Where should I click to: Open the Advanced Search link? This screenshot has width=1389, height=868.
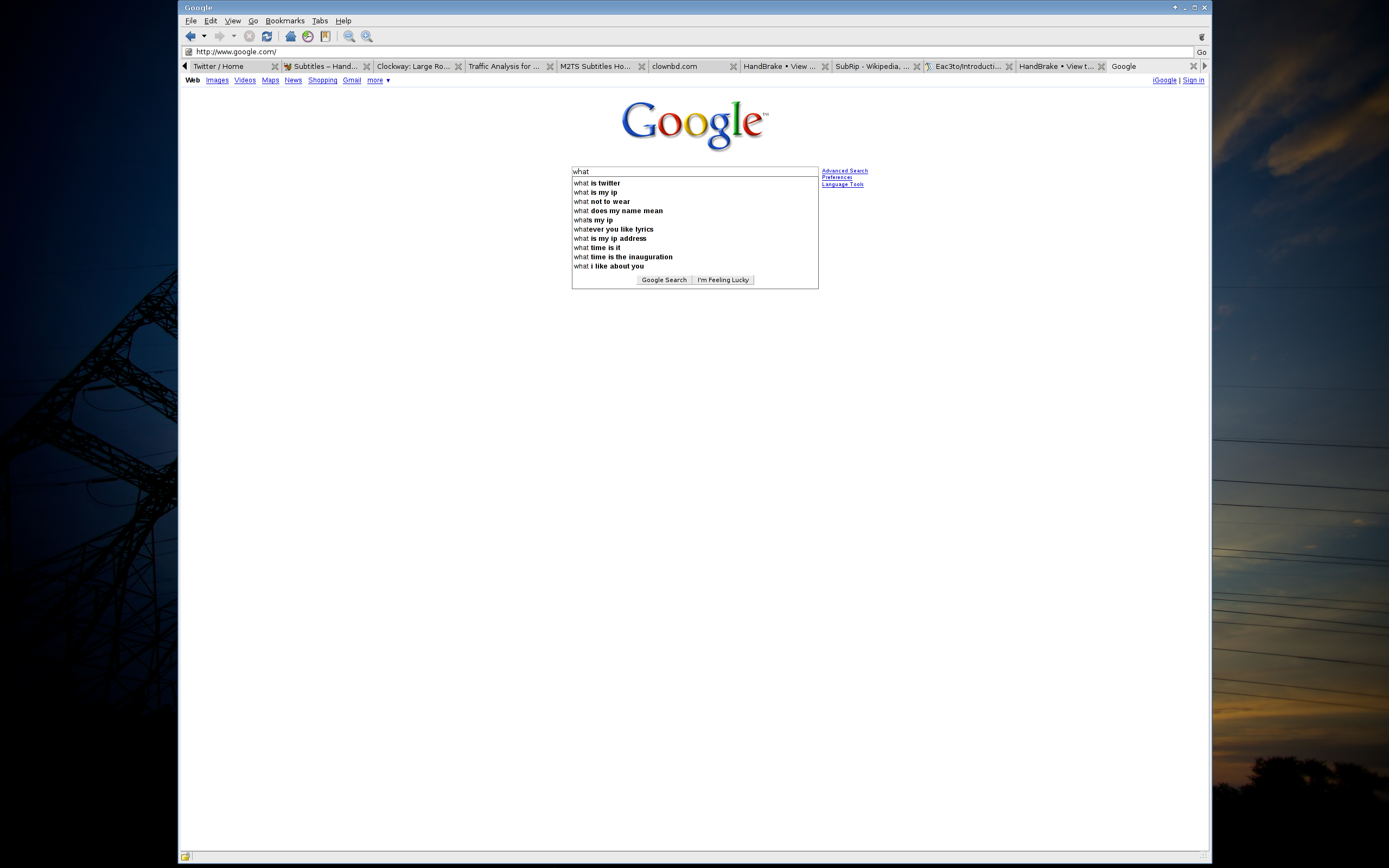pyautogui.click(x=845, y=171)
